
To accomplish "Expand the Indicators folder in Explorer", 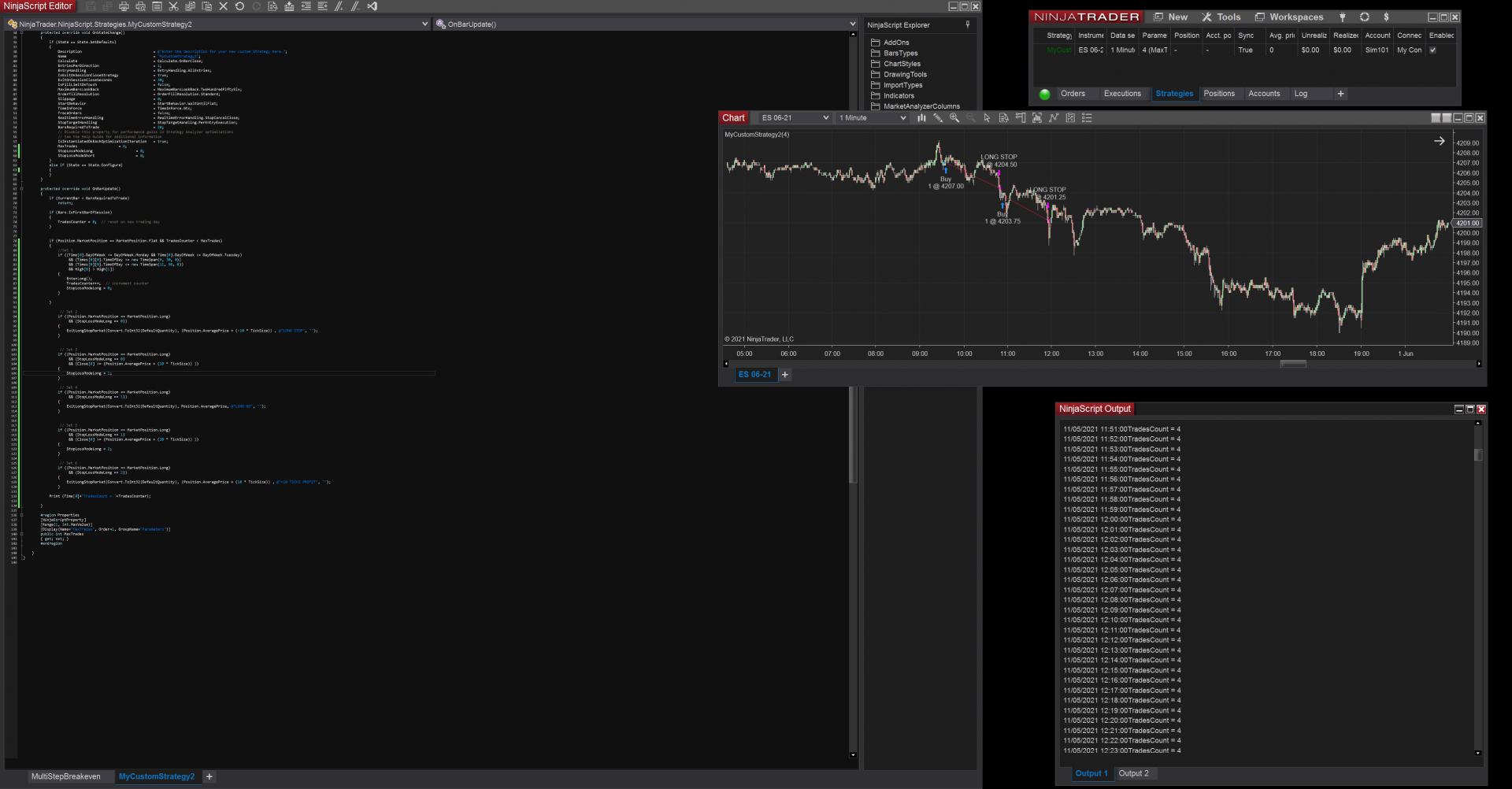I will (892, 96).
